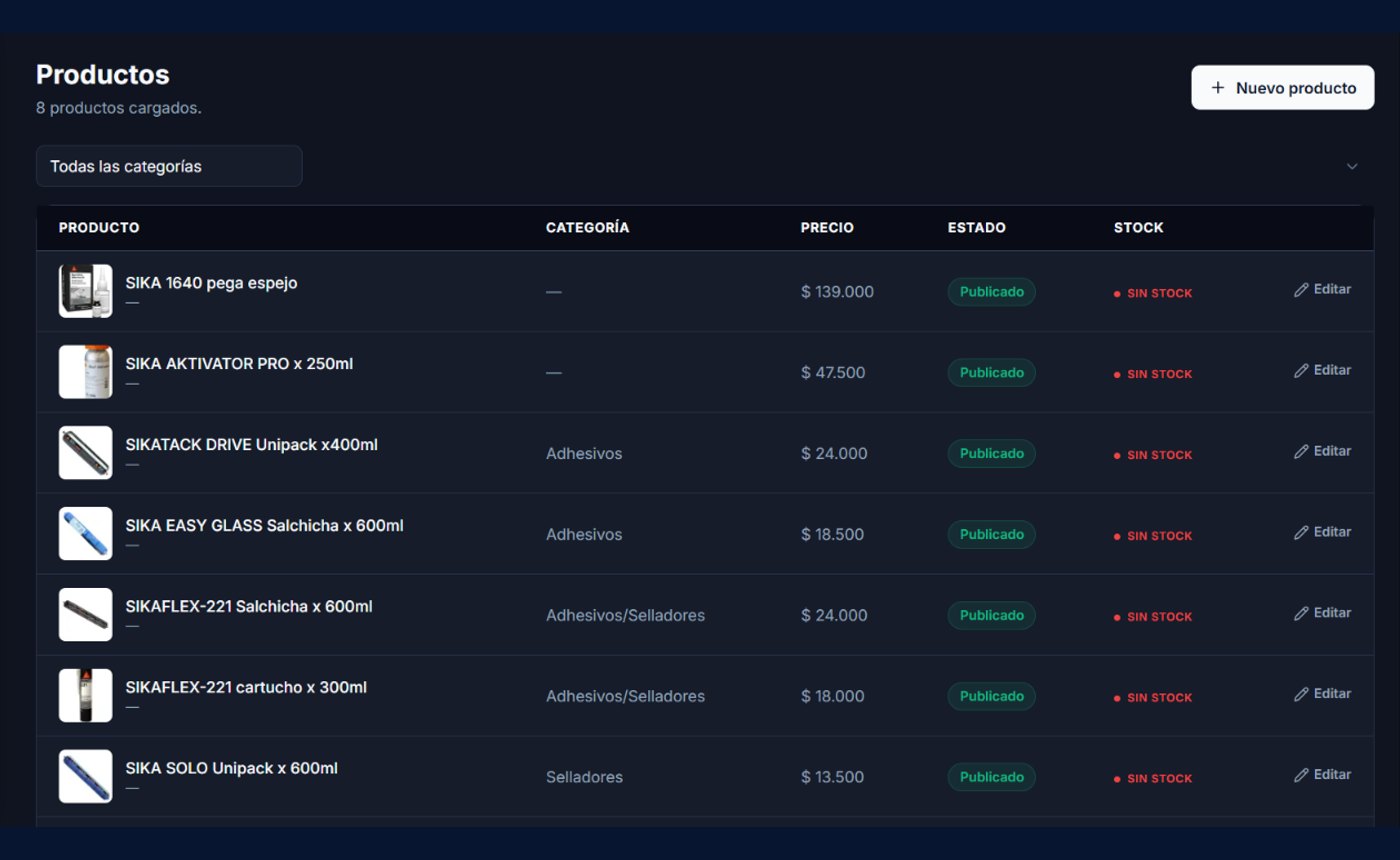Open SIKA 1640 pega espejo product thumbnail

[x=86, y=291]
